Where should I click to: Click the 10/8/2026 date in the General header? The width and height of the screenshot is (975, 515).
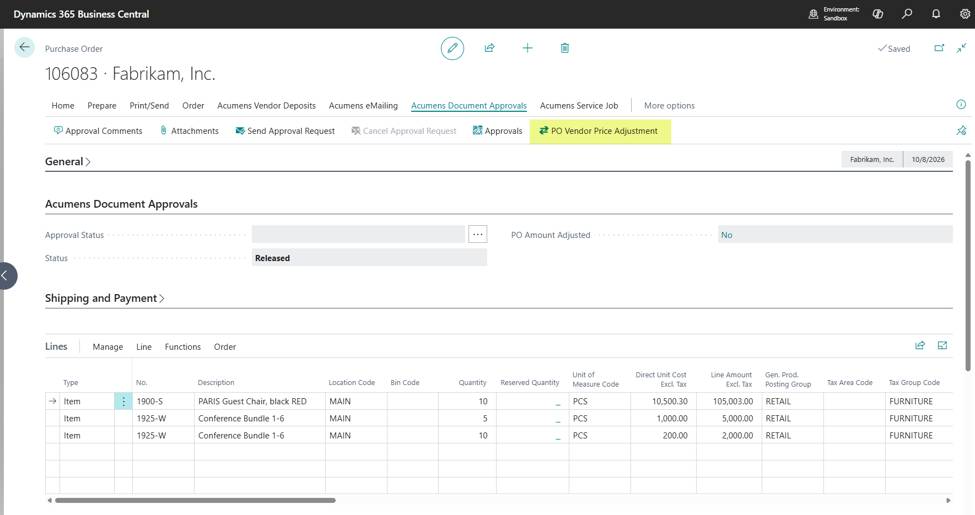point(928,159)
